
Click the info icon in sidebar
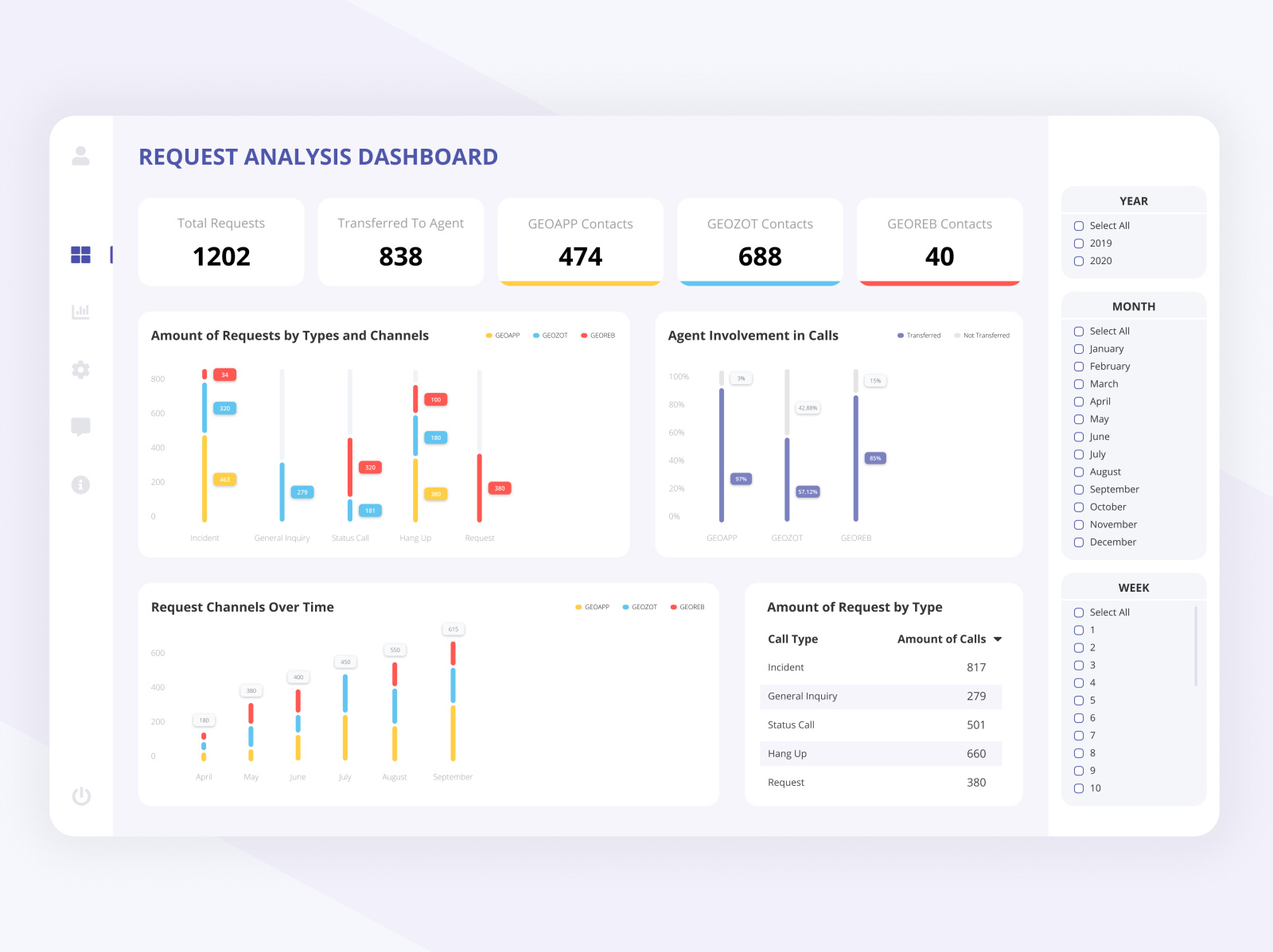(x=80, y=484)
